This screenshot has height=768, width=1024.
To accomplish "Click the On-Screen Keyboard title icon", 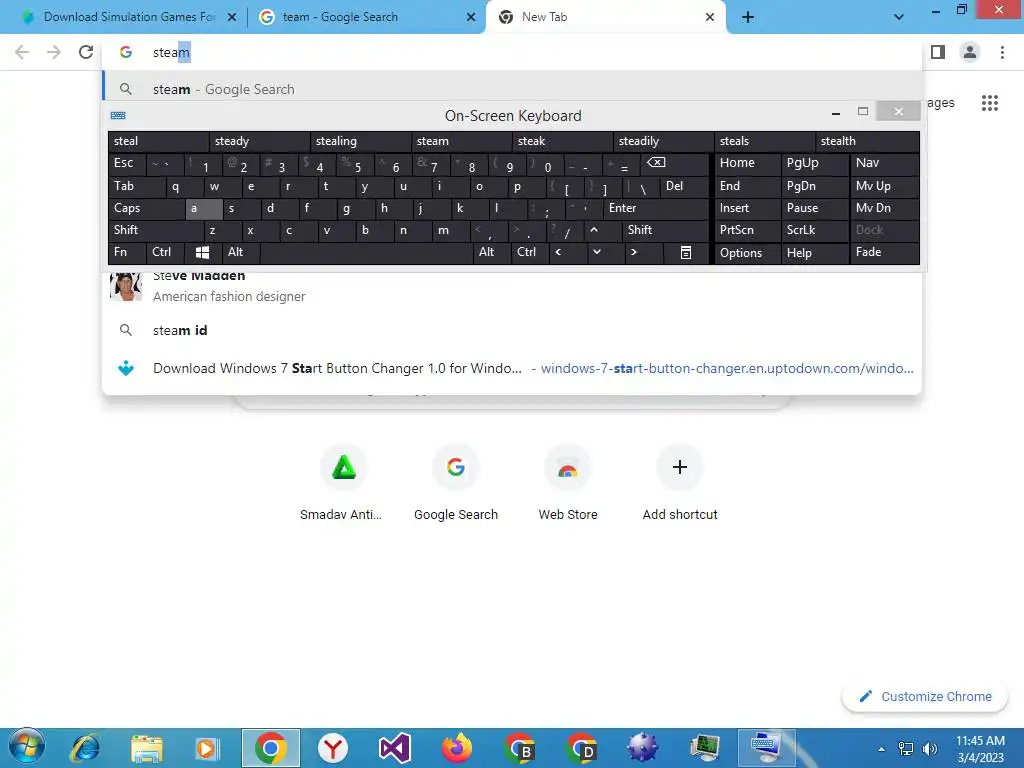I will pyautogui.click(x=118, y=116).
